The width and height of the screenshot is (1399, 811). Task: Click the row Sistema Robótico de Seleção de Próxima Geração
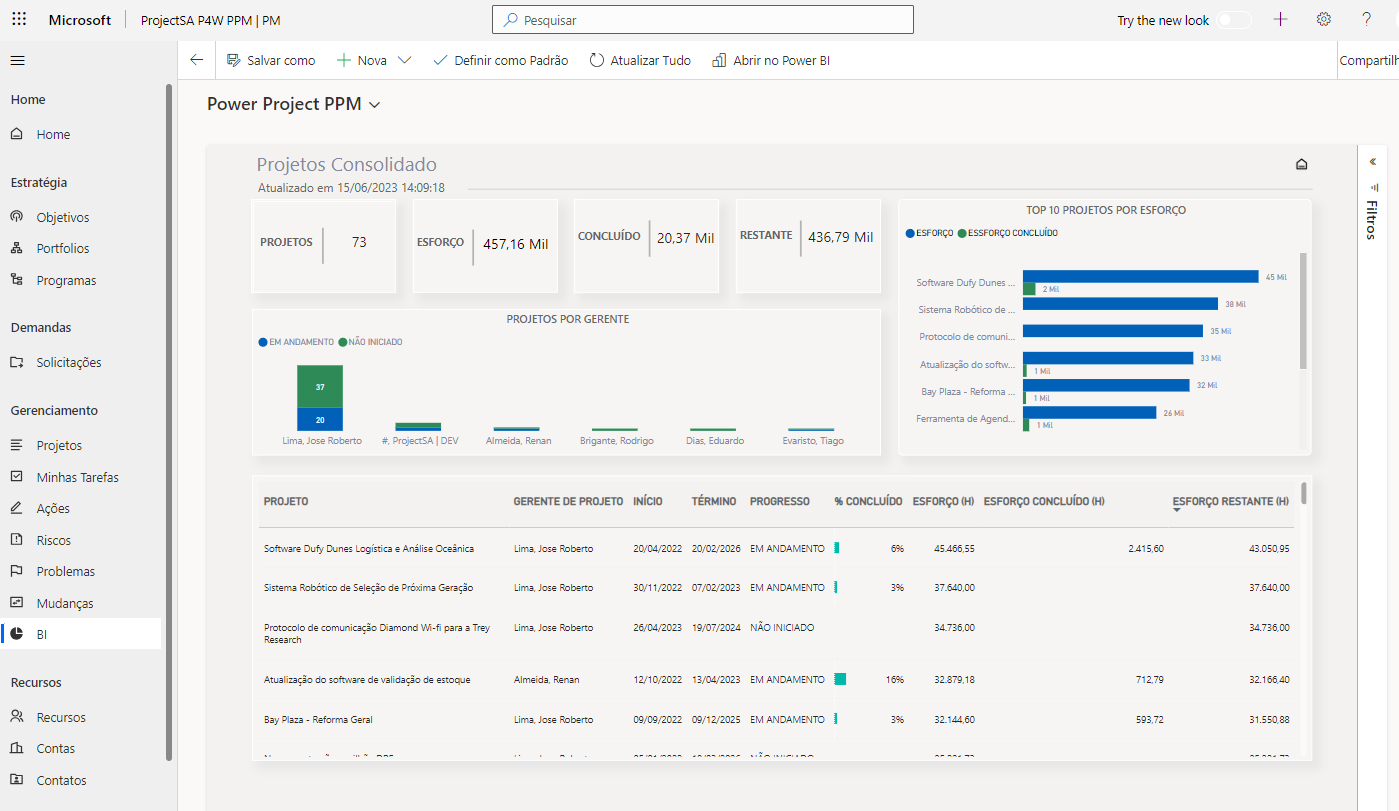(x=776, y=587)
